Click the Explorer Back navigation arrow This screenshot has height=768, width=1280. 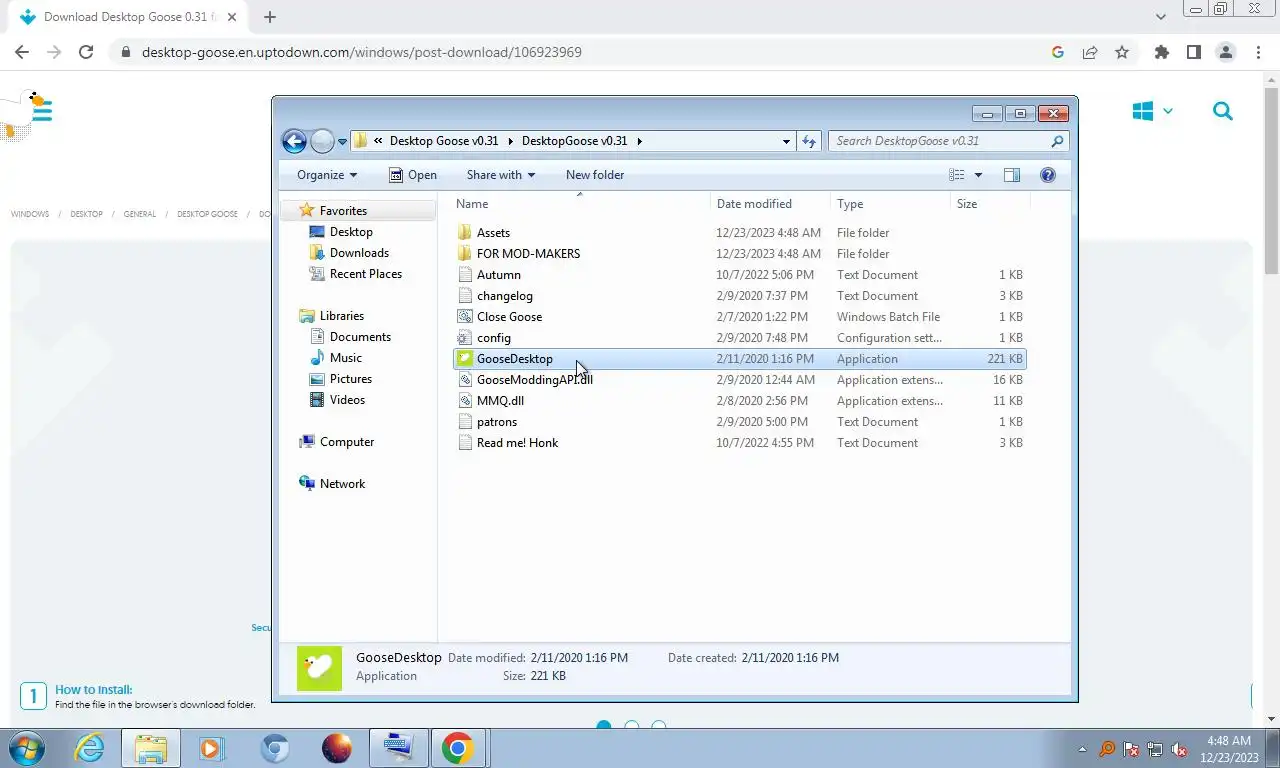coord(294,141)
